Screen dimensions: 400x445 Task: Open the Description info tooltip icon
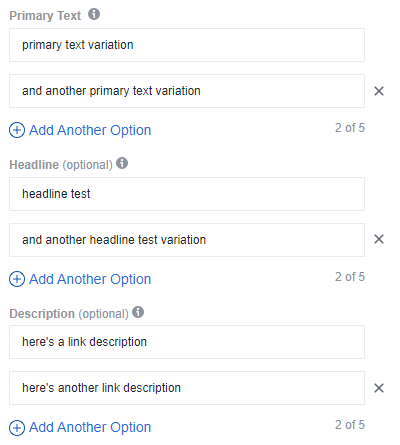[x=138, y=312]
